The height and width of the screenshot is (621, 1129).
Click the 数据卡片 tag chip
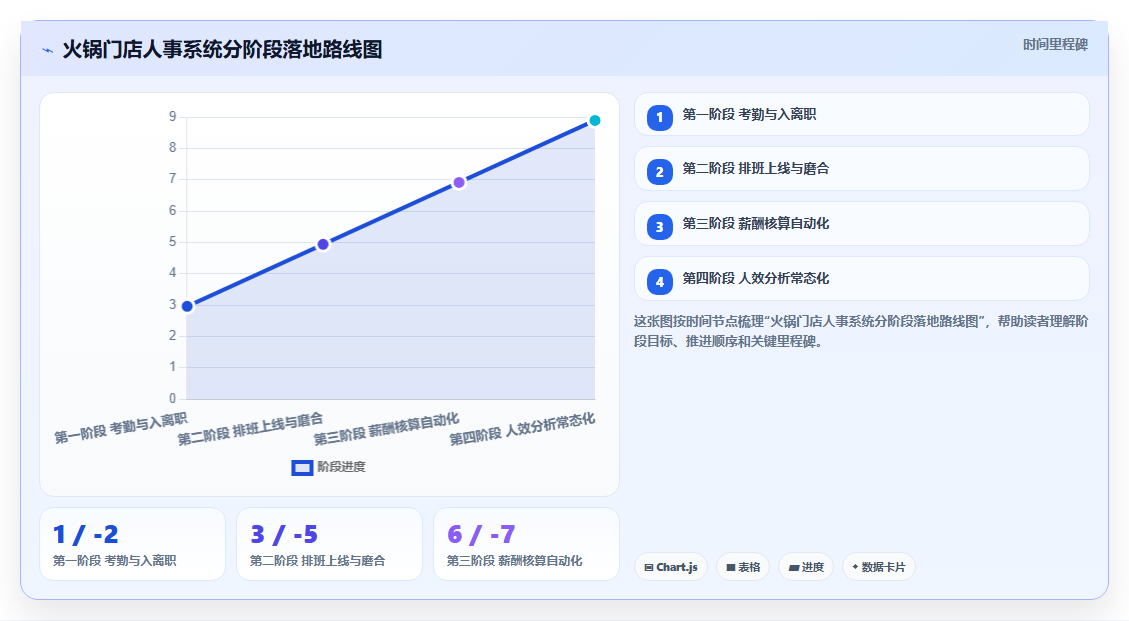pos(878,567)
